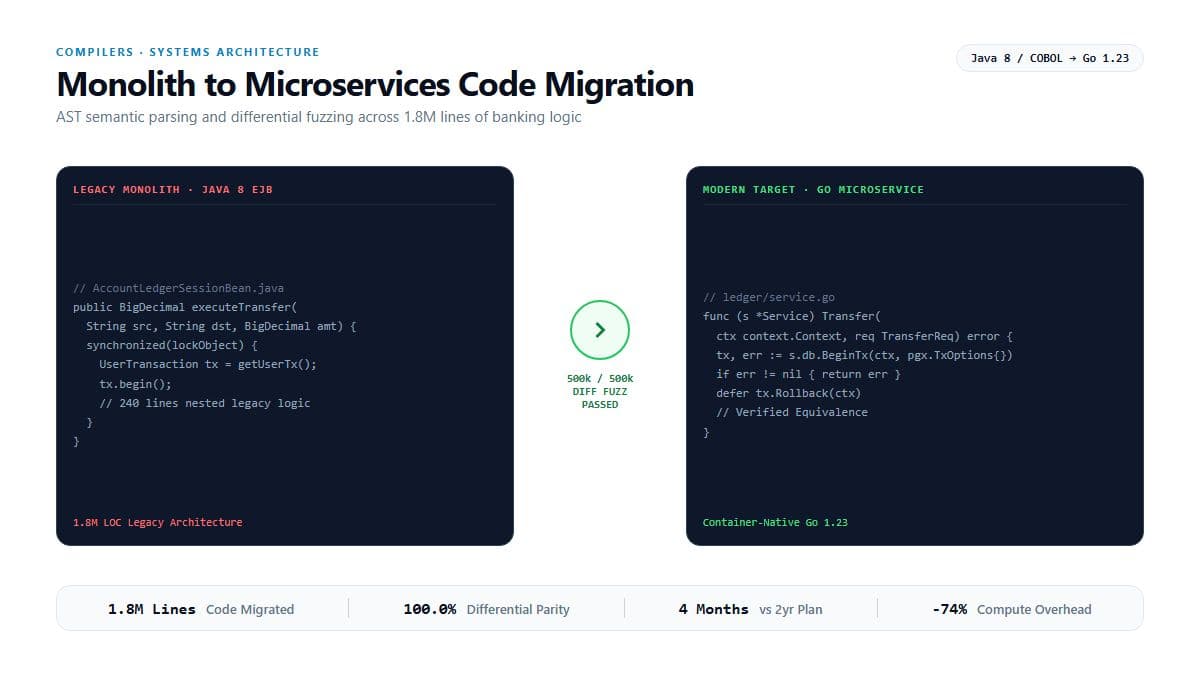This screenshot has height=675, width=1200.
Task: Click the 4 Months stat value
Action: pyautogui.click(x=714, y=609)
